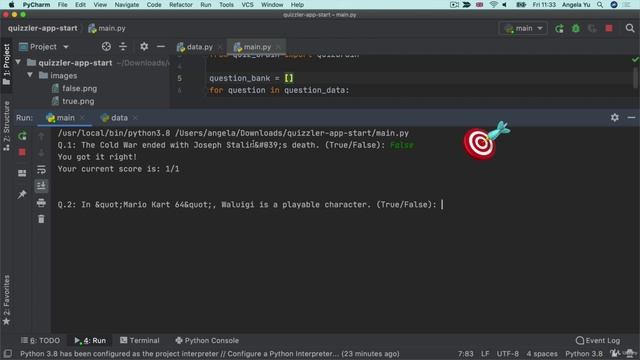Click the Python 3.8 interpreter status

(584, 354)
